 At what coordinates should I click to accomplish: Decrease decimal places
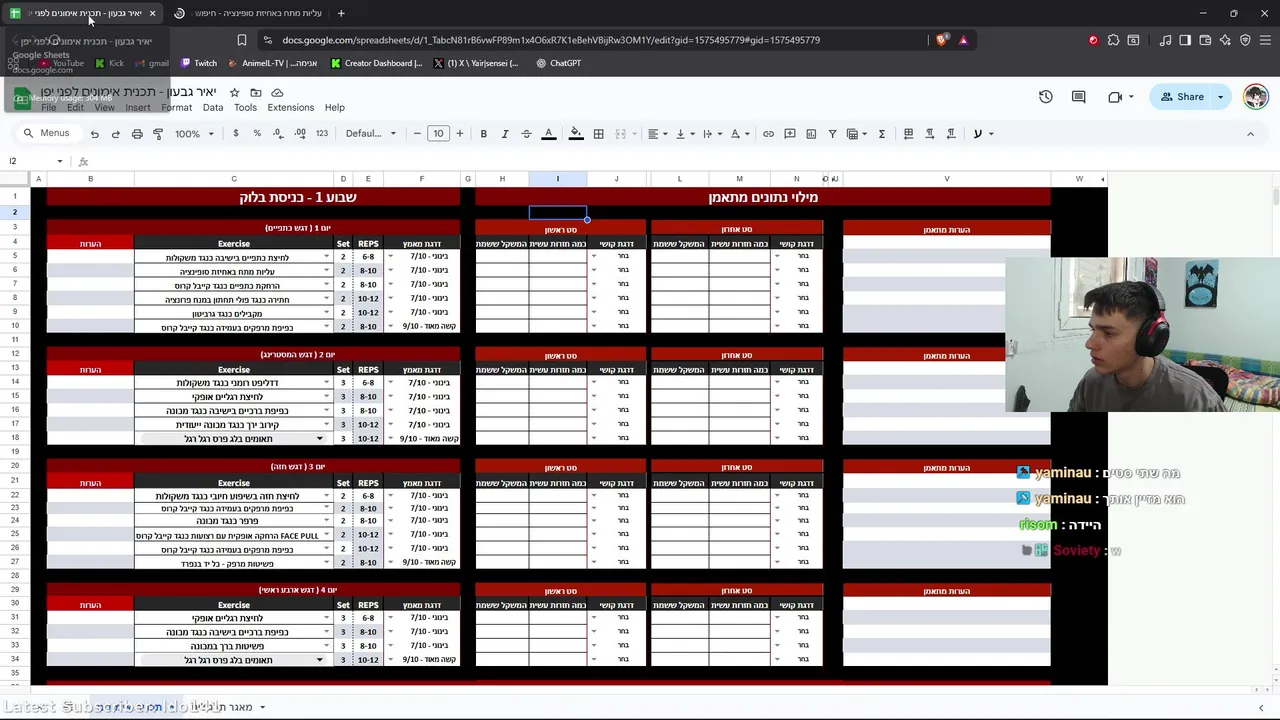tap(278, 134)
